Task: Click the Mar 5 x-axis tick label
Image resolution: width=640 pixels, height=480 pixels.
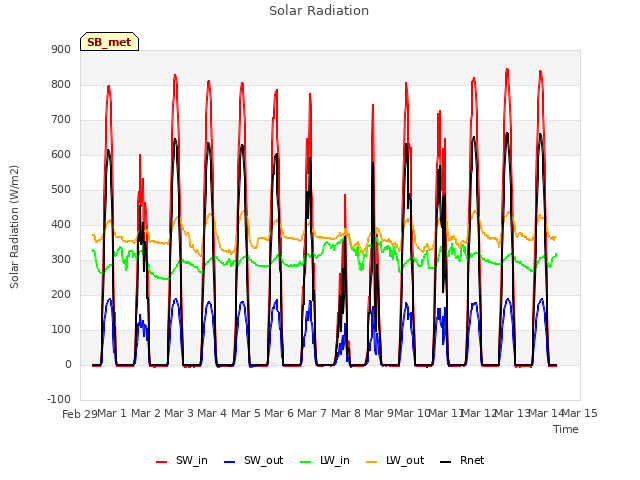Action: click(246, 413)
